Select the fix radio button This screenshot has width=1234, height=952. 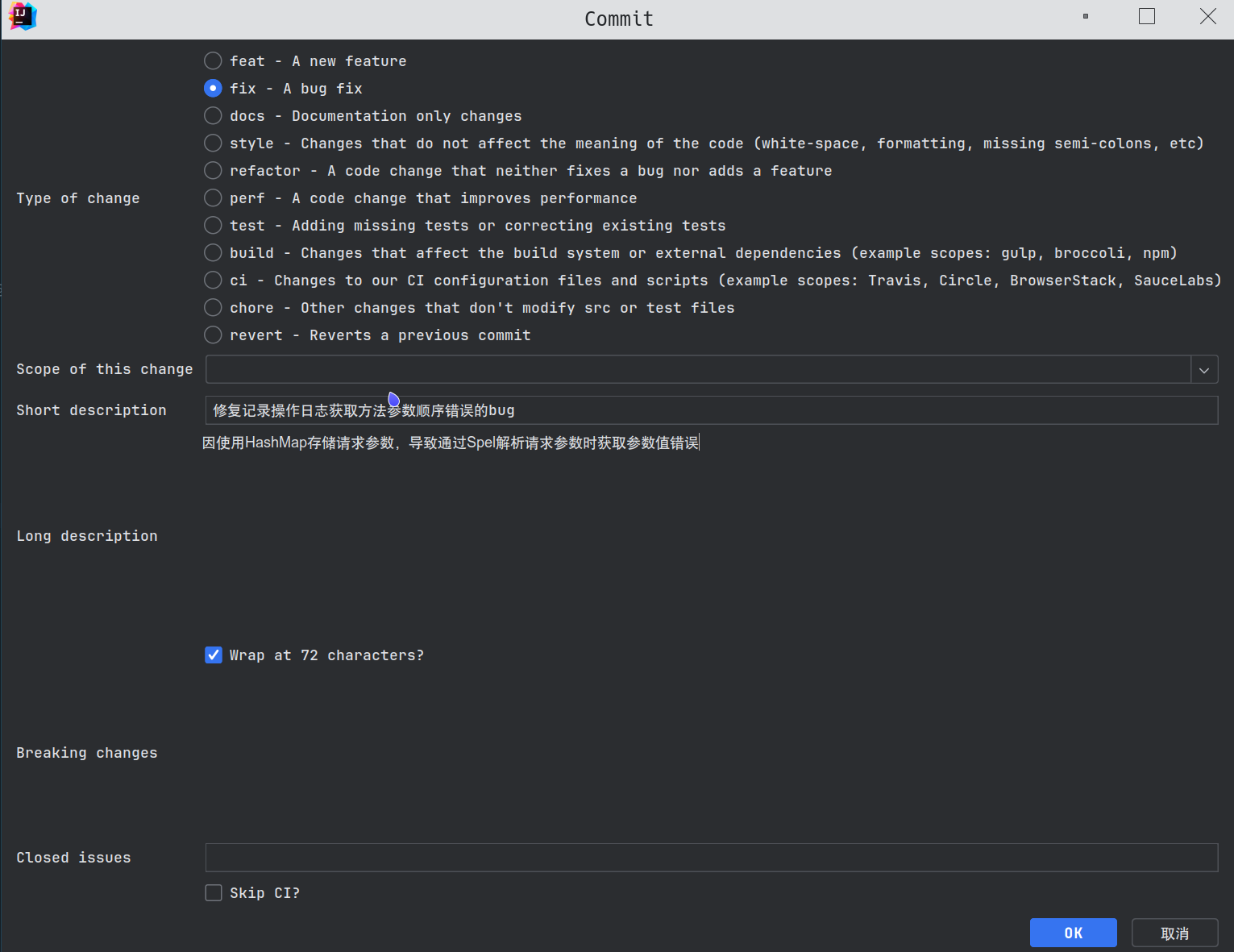pyautogui.click(x=213, y=89)
